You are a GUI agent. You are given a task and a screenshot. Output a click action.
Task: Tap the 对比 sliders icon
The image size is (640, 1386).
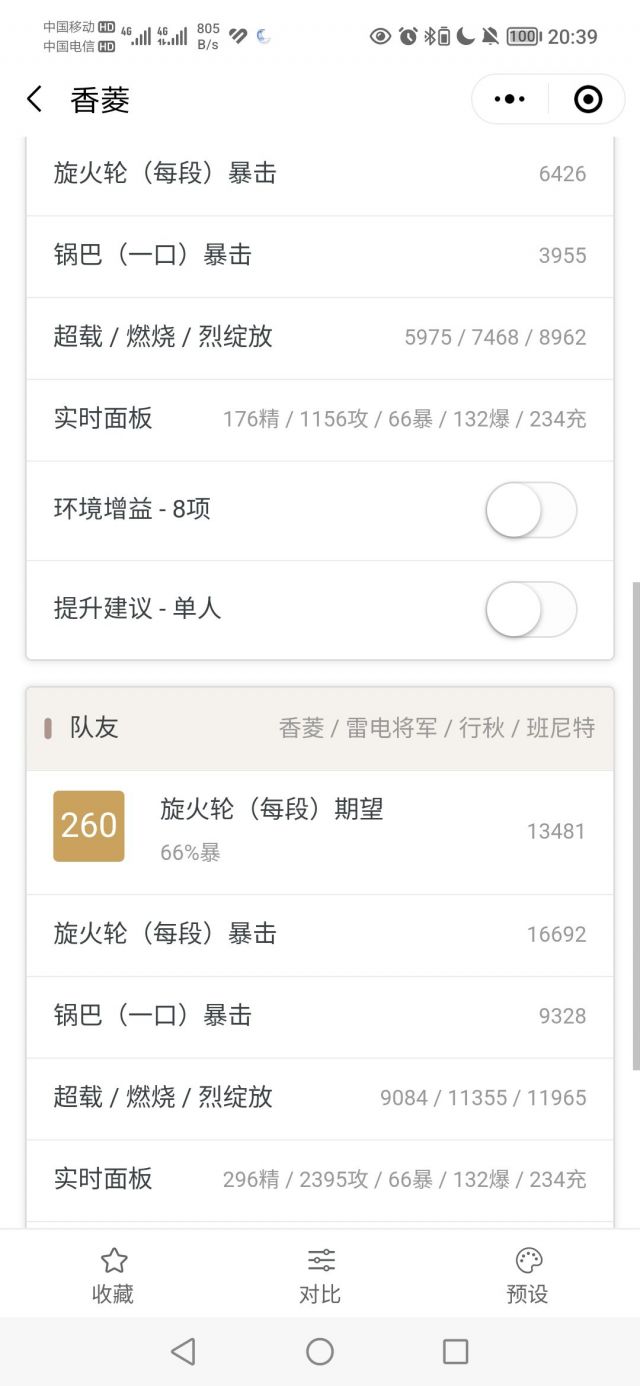click(x=320, y=1260)
